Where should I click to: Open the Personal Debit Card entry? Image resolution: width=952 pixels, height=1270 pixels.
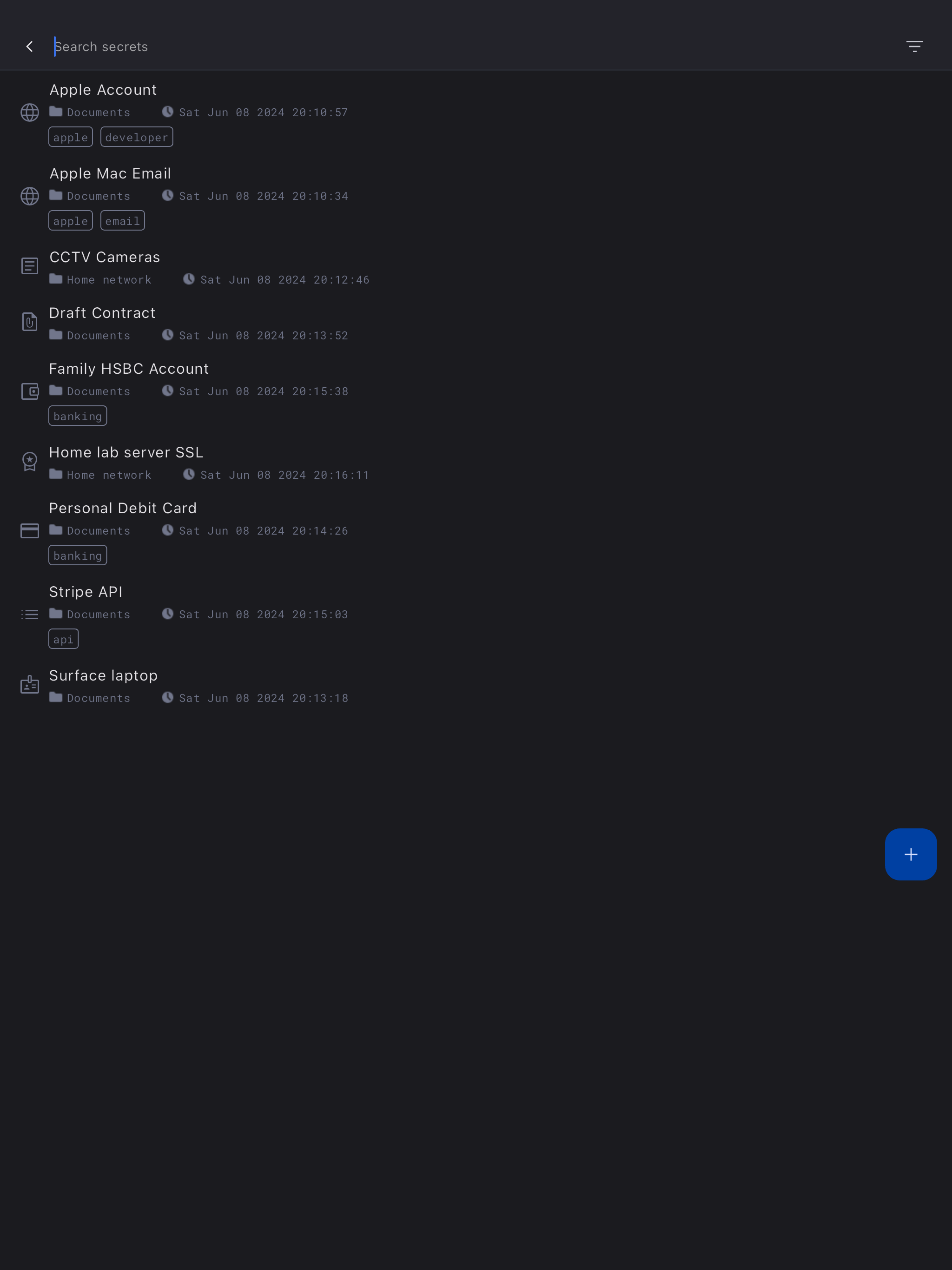pyautogui.click(x=476, y=532)
